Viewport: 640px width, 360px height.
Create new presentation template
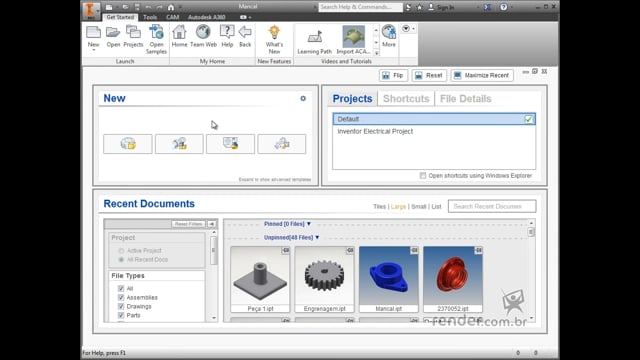tap(282, 144)
